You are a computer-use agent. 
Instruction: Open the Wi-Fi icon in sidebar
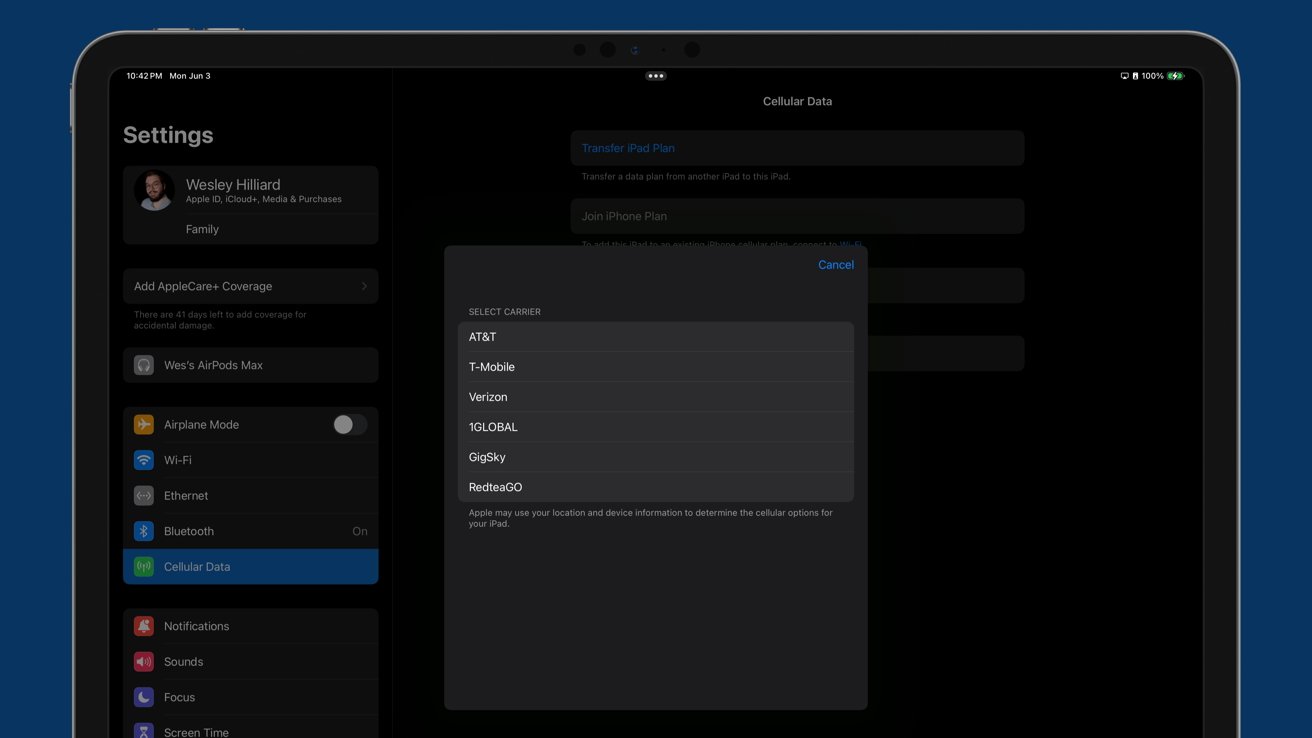144,460
